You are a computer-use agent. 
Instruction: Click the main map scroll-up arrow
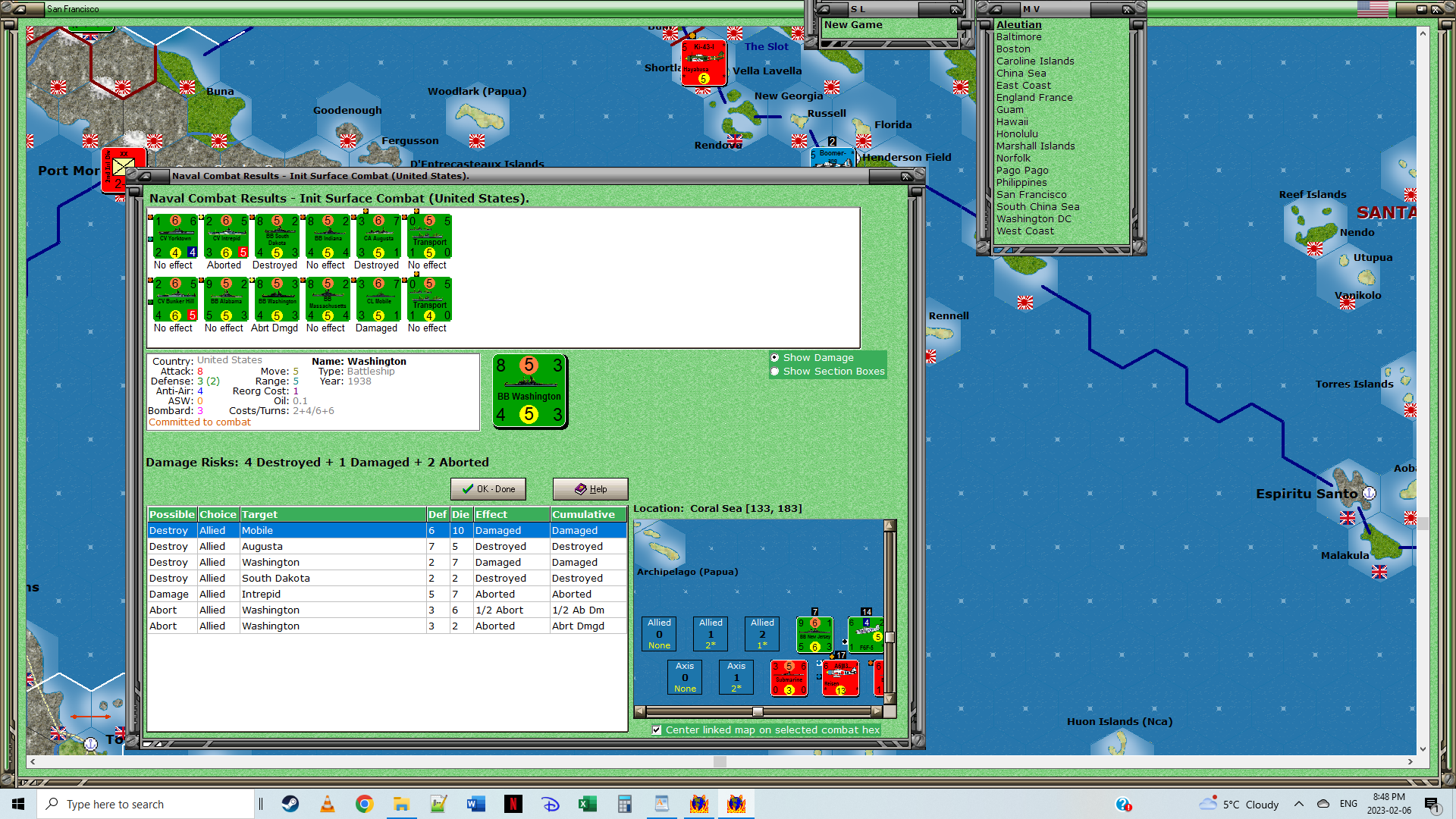pos(1423,33)
